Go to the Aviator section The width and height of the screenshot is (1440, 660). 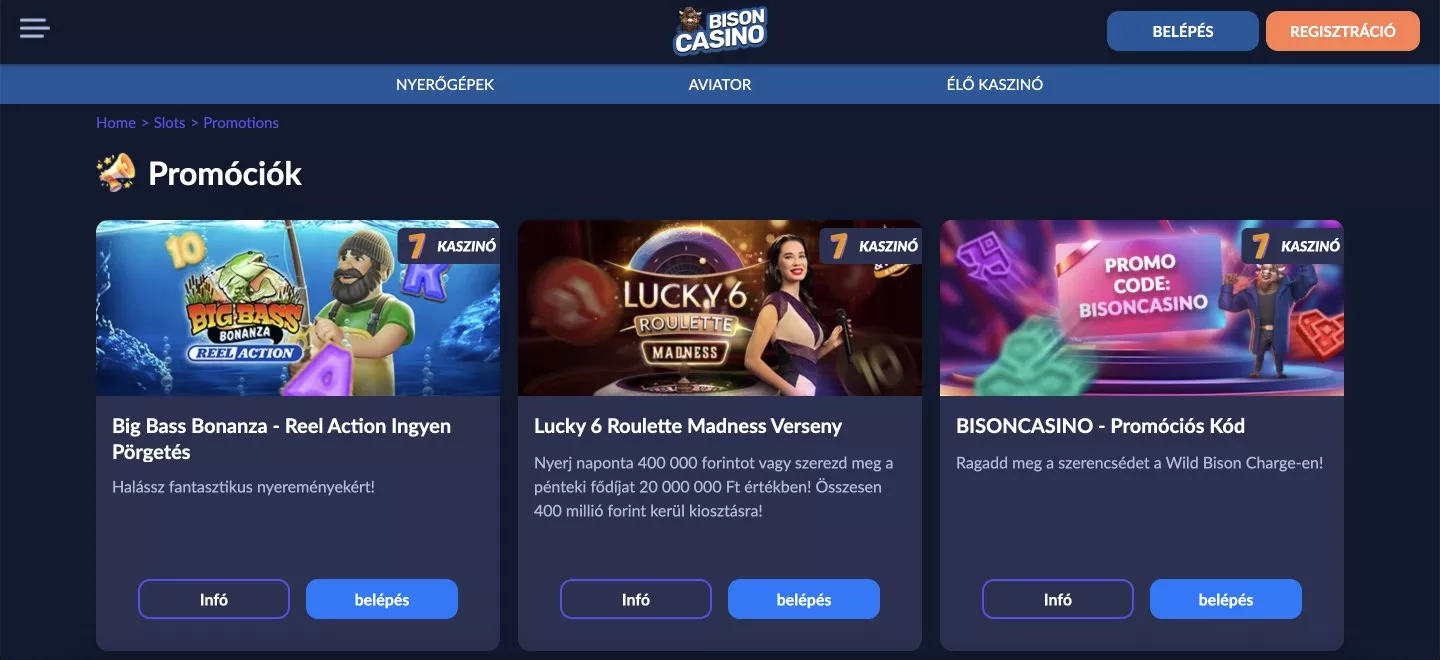pos(720,85)
